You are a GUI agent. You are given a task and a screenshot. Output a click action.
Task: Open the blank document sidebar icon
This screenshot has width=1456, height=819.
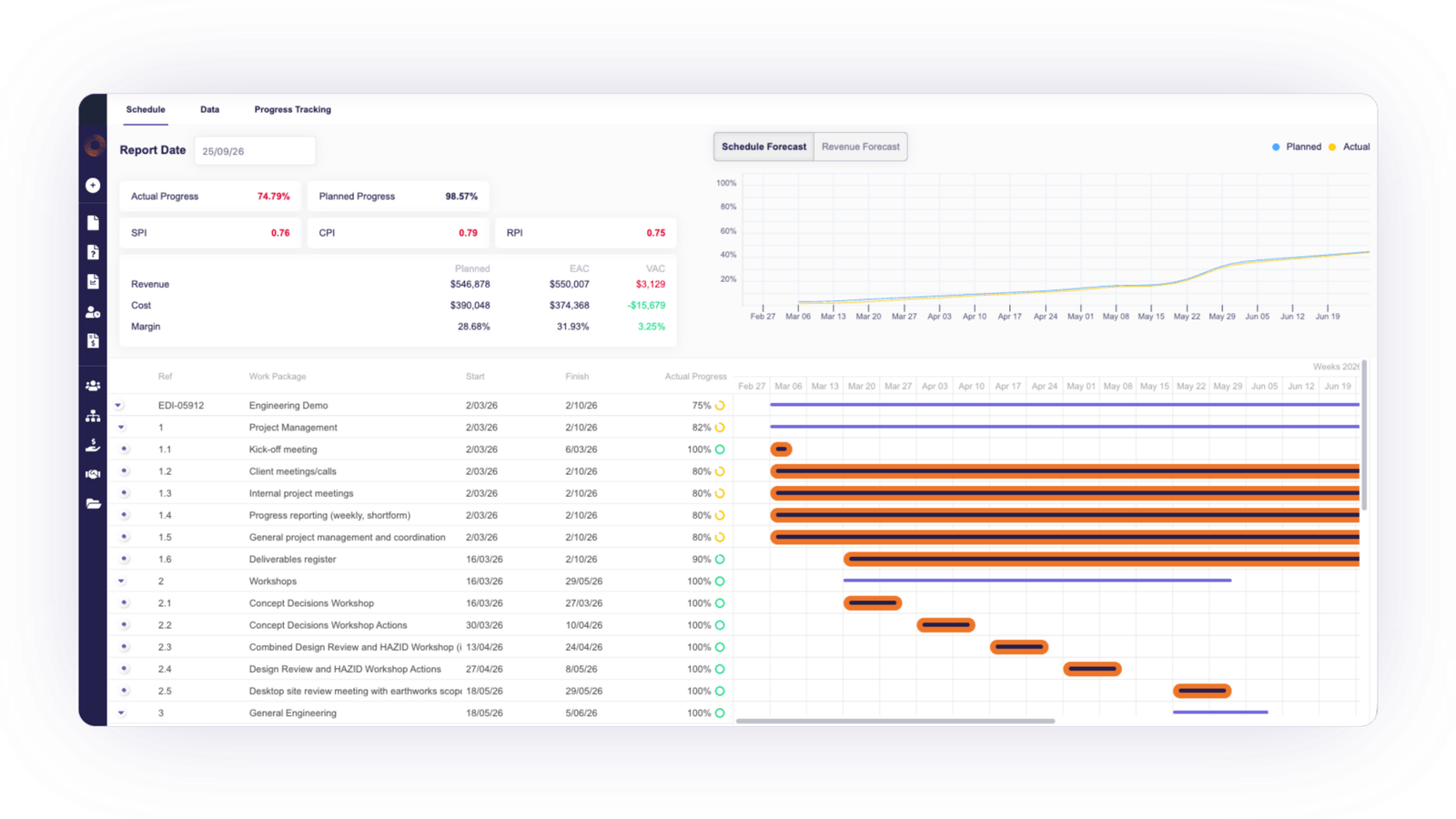pos(93,223)
